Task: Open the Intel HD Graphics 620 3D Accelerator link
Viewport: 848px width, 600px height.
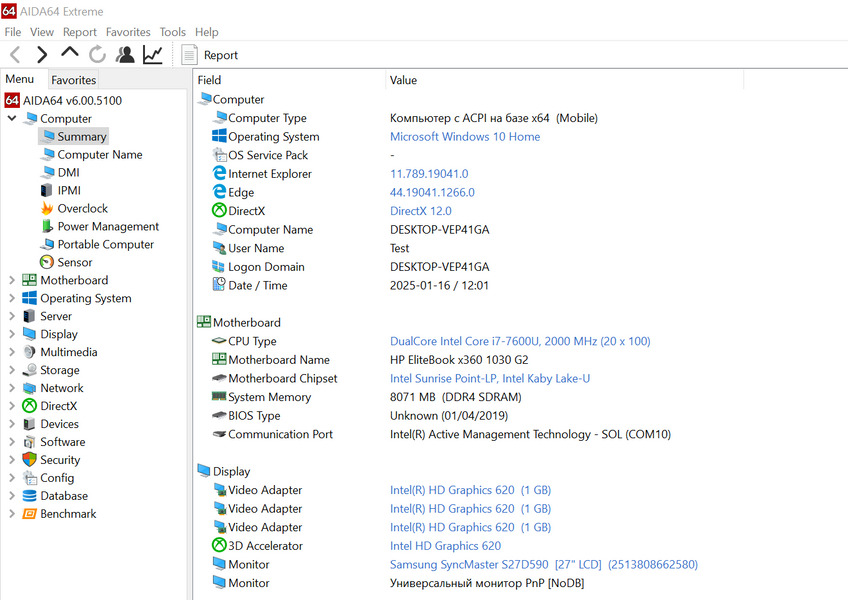Action: click(446, 546)
